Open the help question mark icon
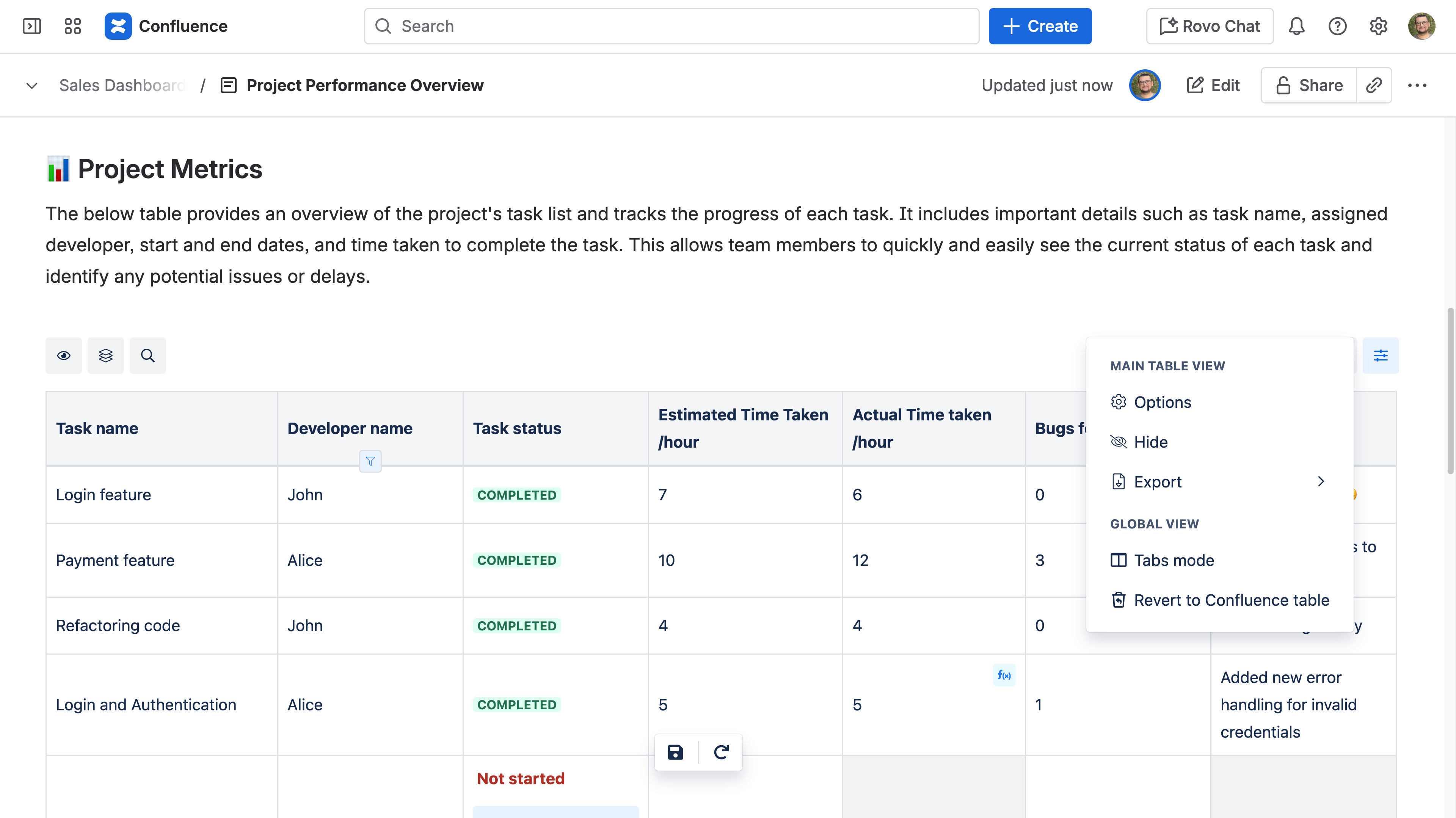This screenshot has width=1456, height=818. [x=1337, y=26]
